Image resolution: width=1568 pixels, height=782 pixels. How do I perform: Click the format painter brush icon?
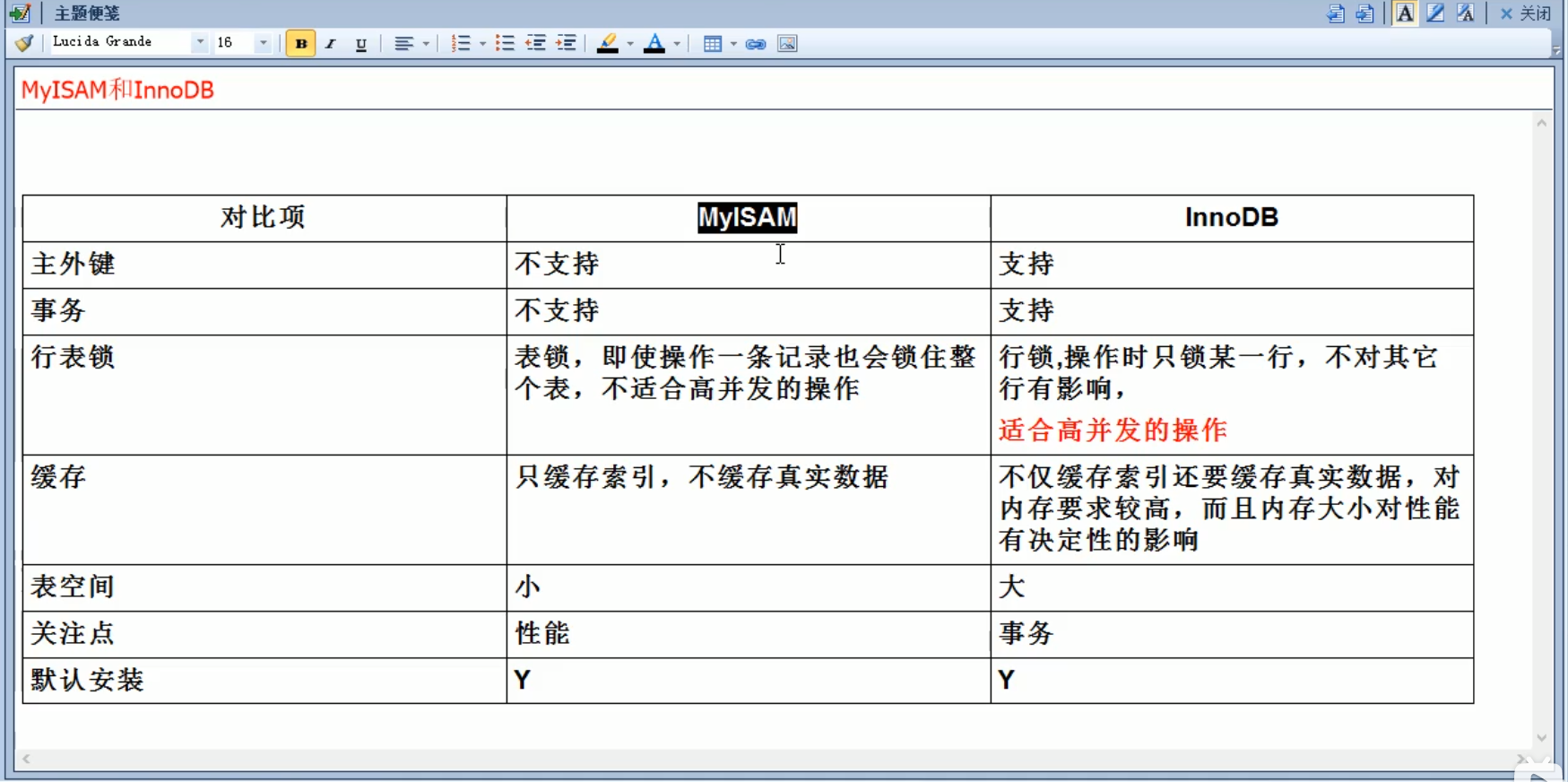(x=24, y=43)
